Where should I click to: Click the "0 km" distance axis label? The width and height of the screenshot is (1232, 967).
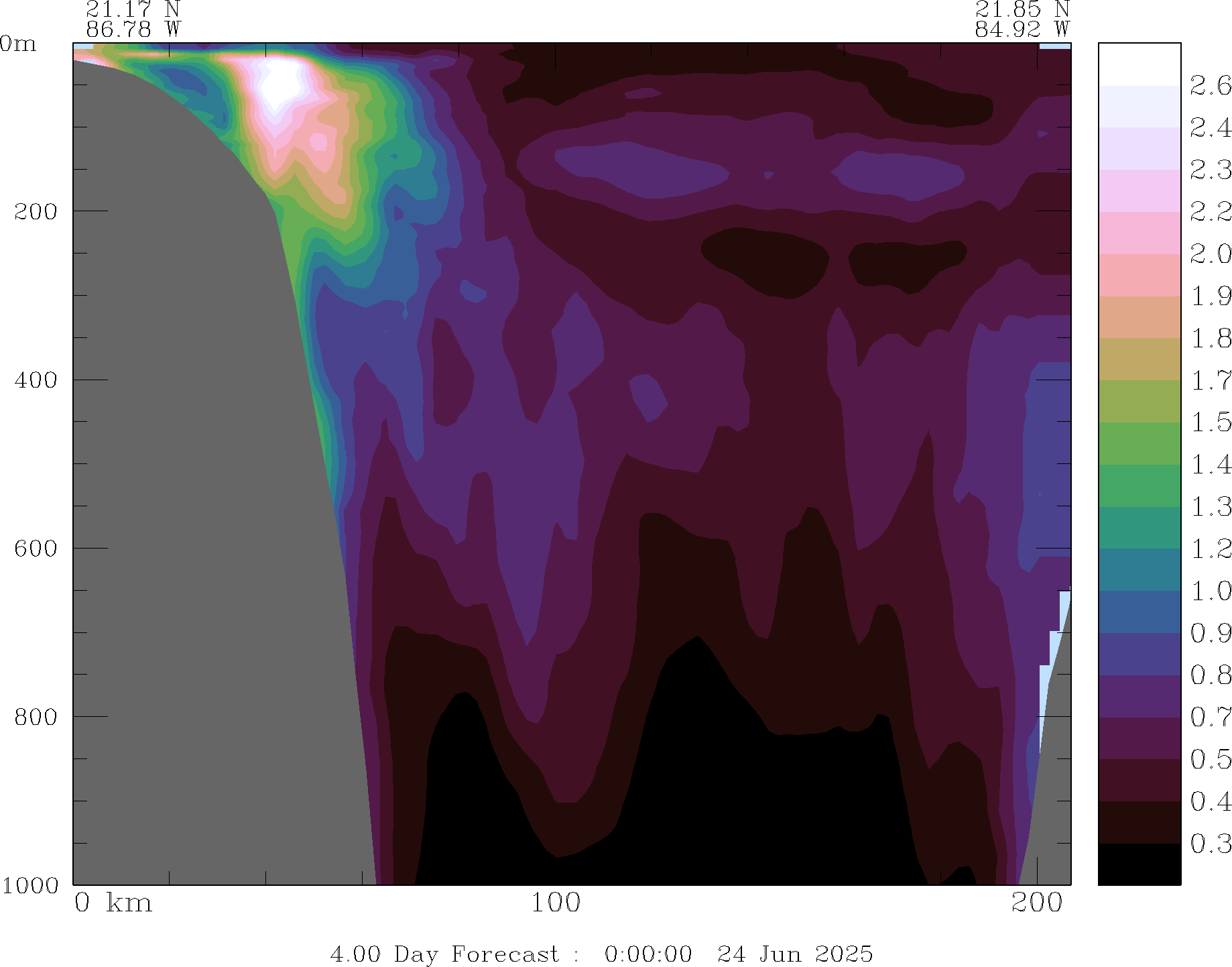[113, 903]
